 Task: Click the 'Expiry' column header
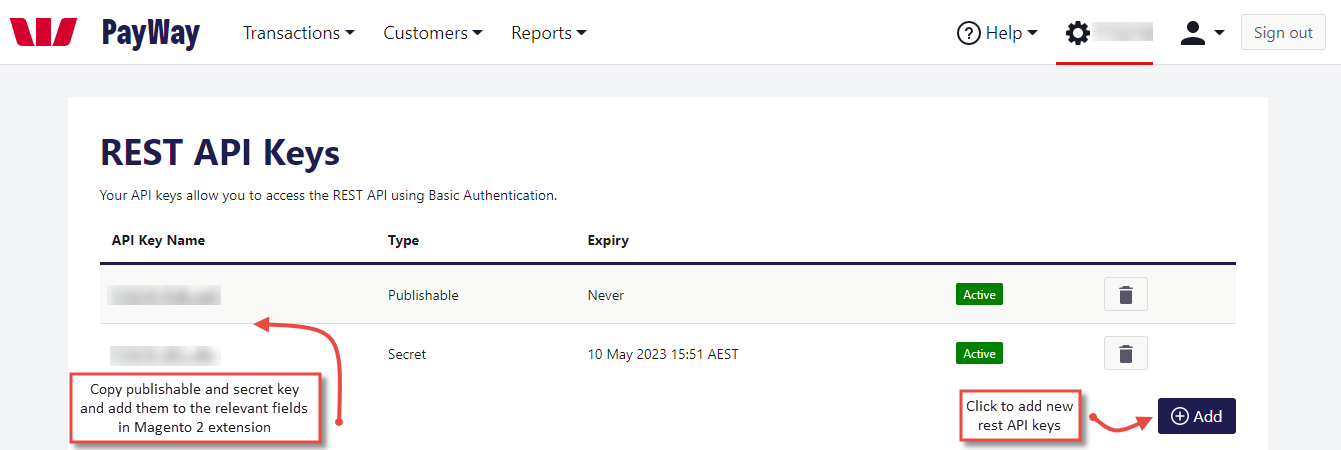[x=608, y=240]
